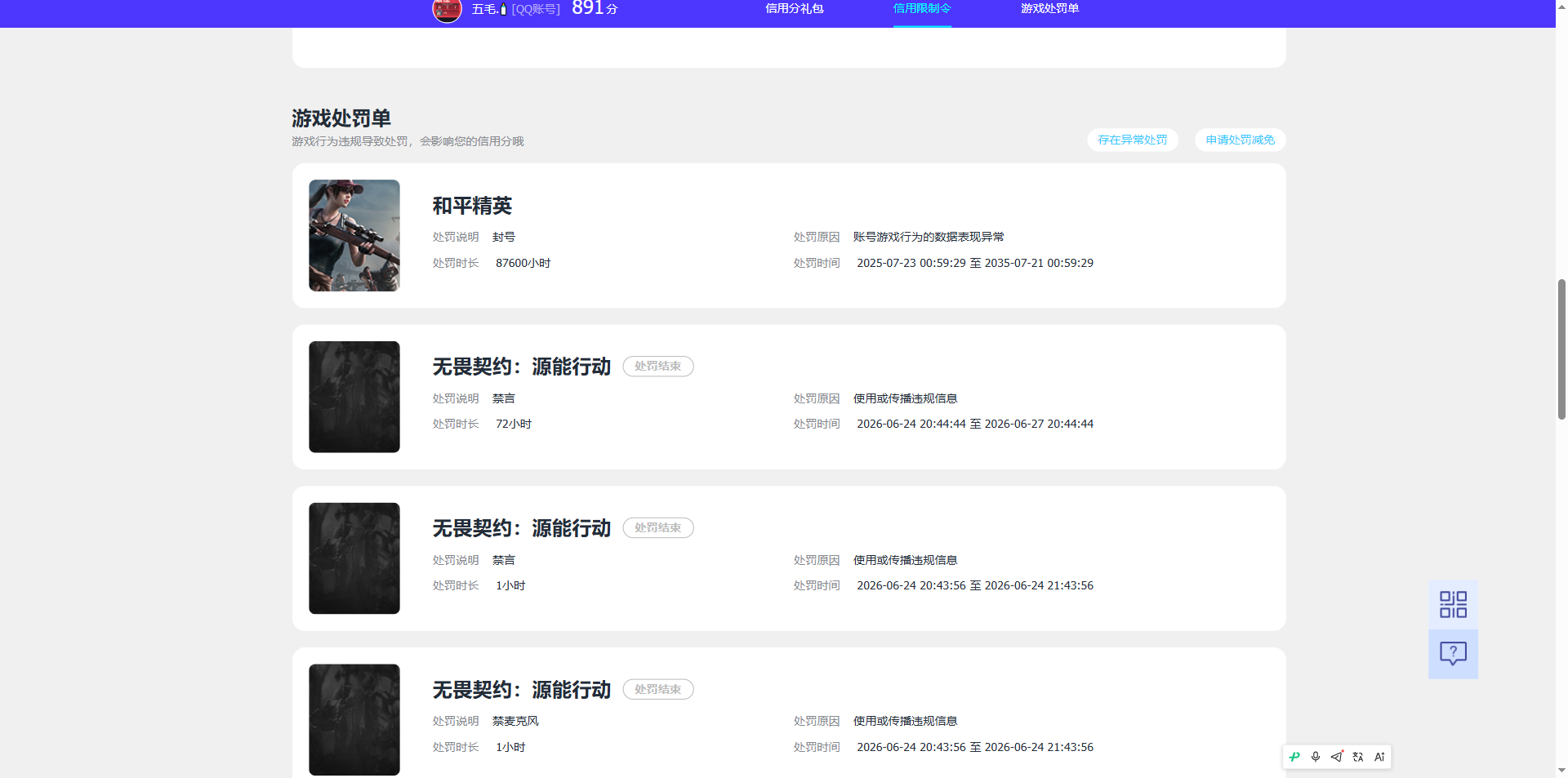Switch to 游戏处罚单 tab in header
Image resolution: width=1568 pixels, height=778 pixels.
click(x=1049, y=9)
